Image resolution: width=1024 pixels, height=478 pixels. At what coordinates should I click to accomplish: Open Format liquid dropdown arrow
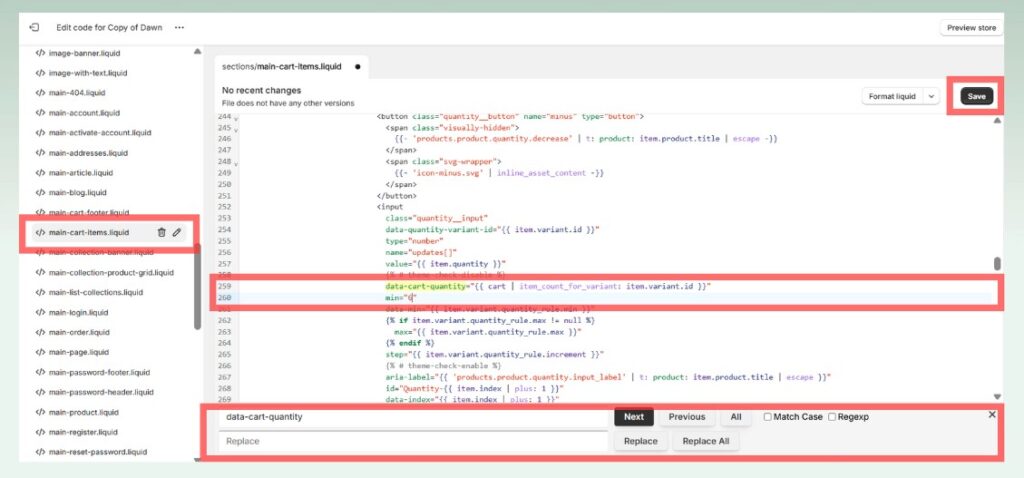point(931,97)
